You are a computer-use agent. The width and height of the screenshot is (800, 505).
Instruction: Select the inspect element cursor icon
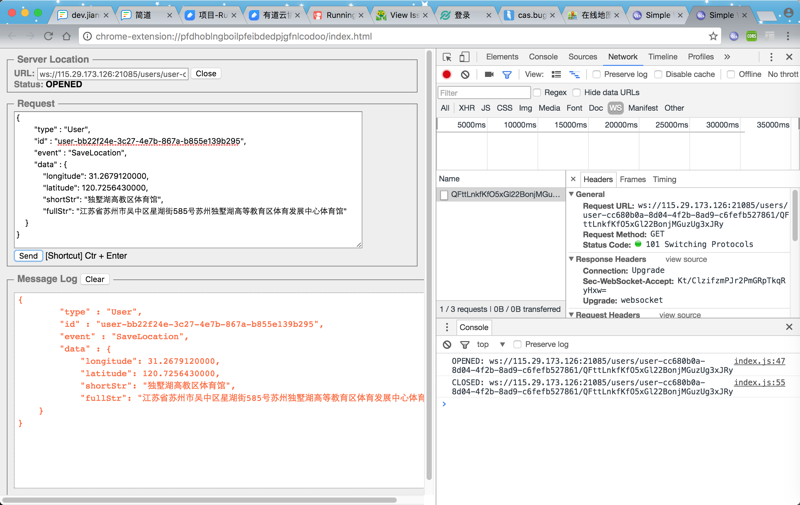[447, 57]
